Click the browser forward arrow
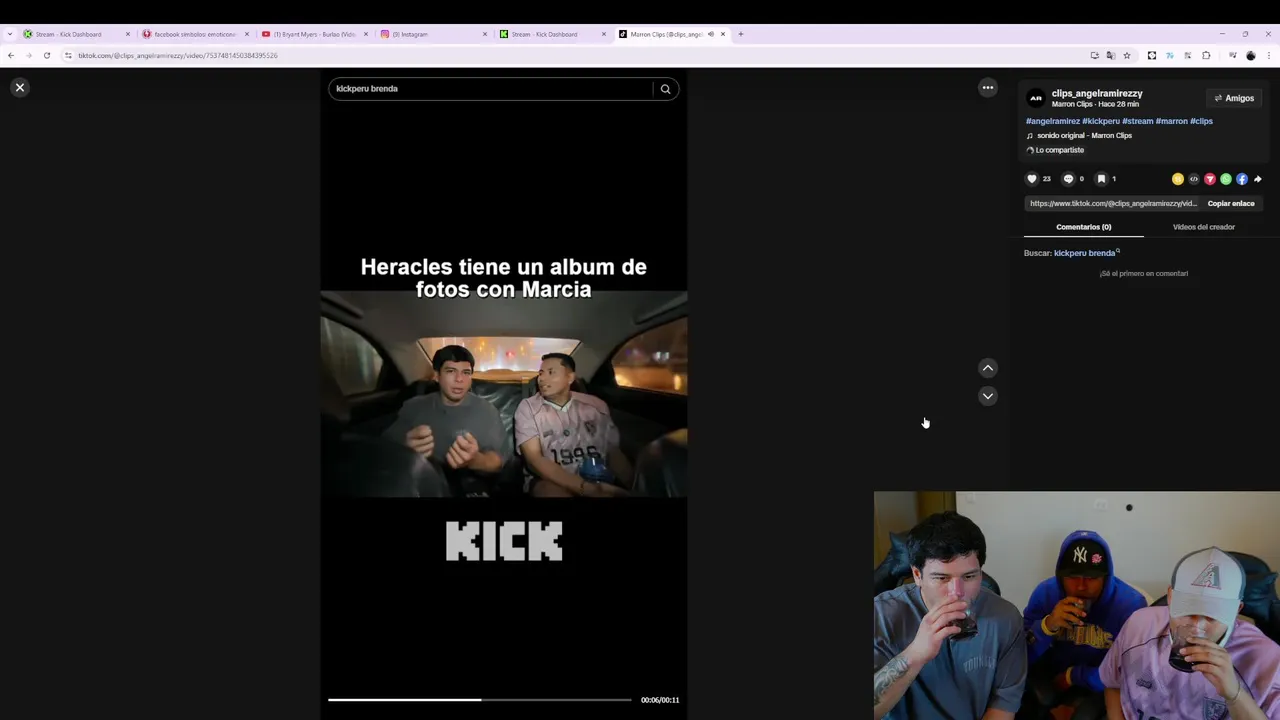1280x720 pixels. [28, 55]
